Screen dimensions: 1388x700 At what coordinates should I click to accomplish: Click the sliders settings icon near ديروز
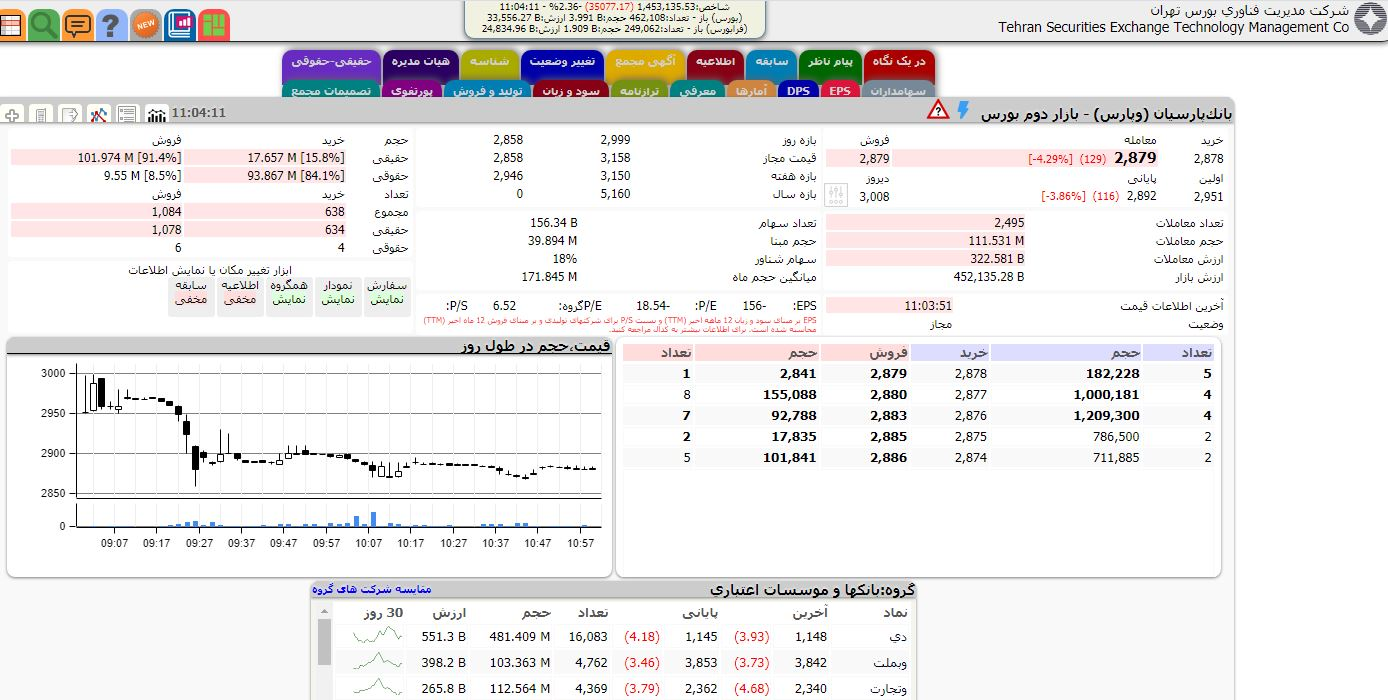click(x=837, y=195)
